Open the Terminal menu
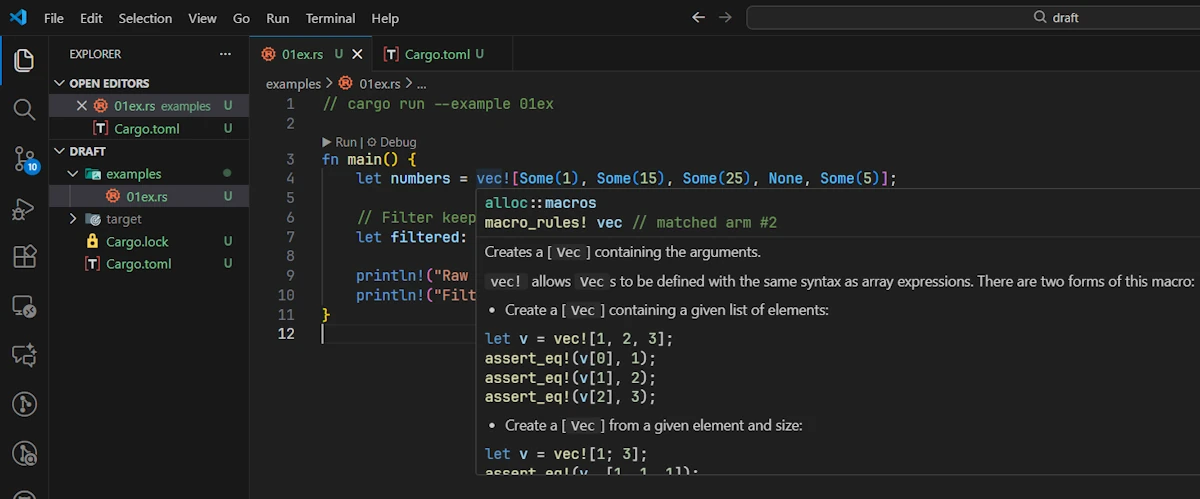Screen dimensions: 1200x499 tap(330, 18)
